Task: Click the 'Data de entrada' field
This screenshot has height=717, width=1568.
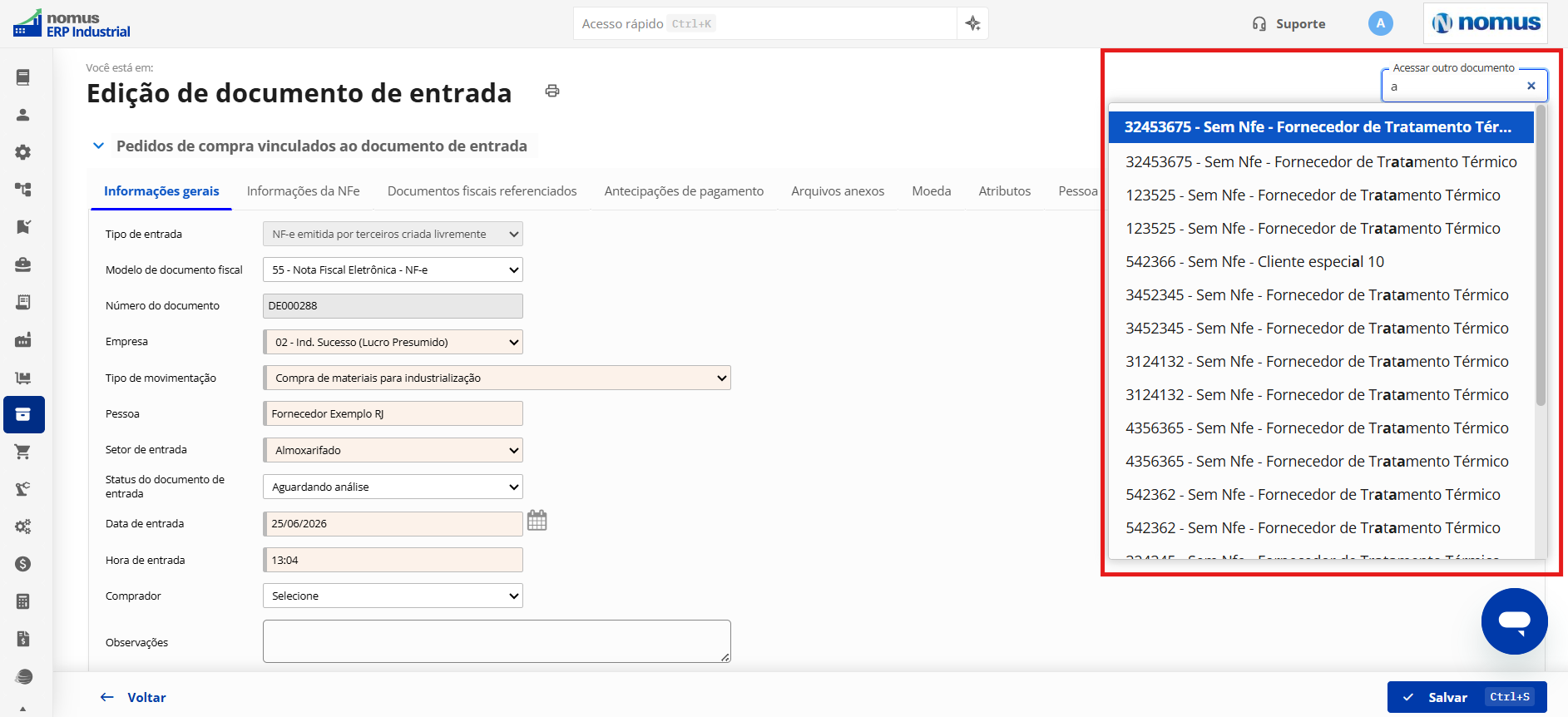Action: pyautogui.click(x=393, y=524)
